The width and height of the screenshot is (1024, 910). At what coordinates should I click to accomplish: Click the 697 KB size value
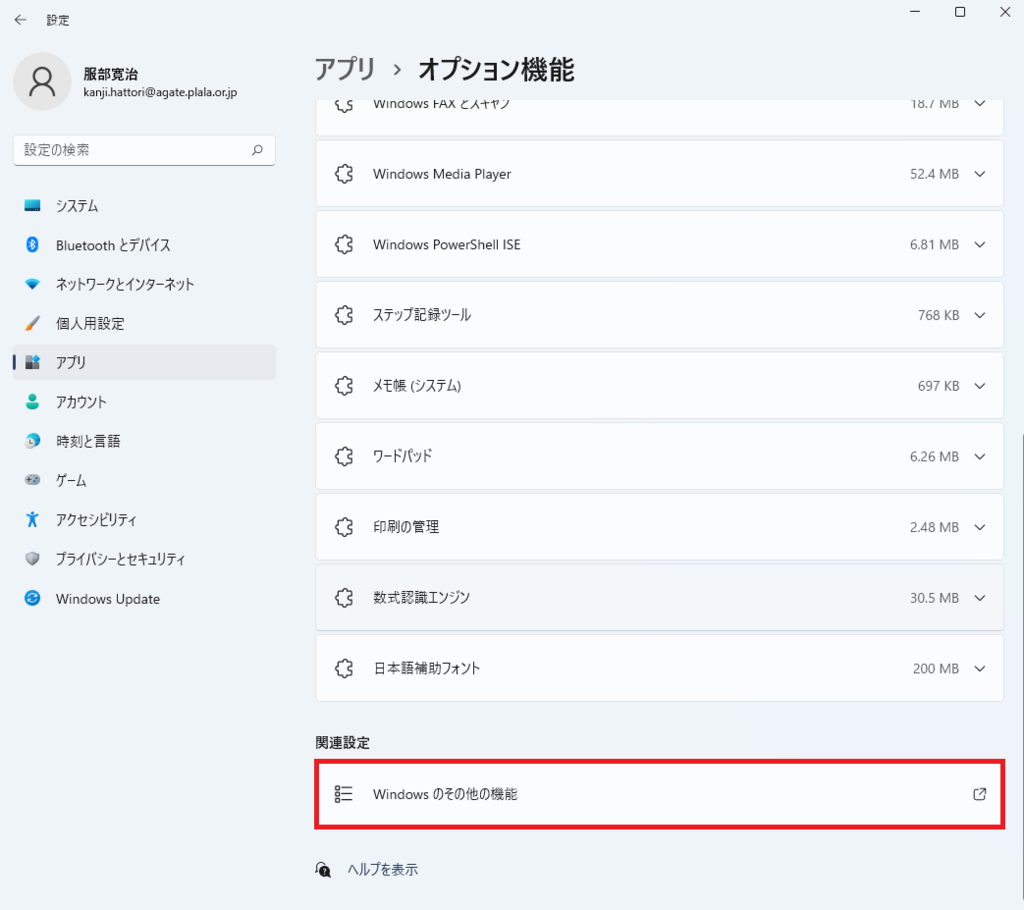point(938,385)
